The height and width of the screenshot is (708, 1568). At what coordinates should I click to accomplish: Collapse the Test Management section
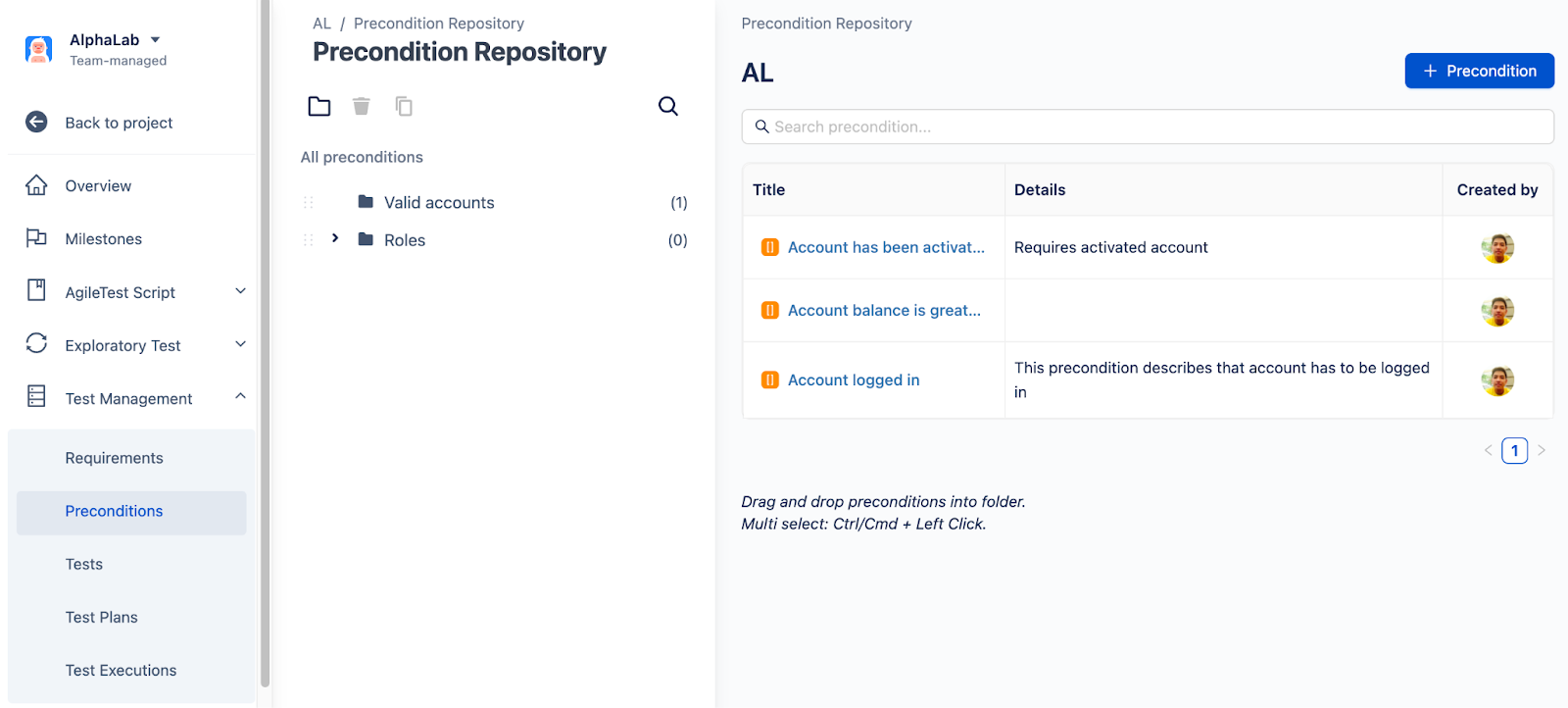tap(240, 397)
